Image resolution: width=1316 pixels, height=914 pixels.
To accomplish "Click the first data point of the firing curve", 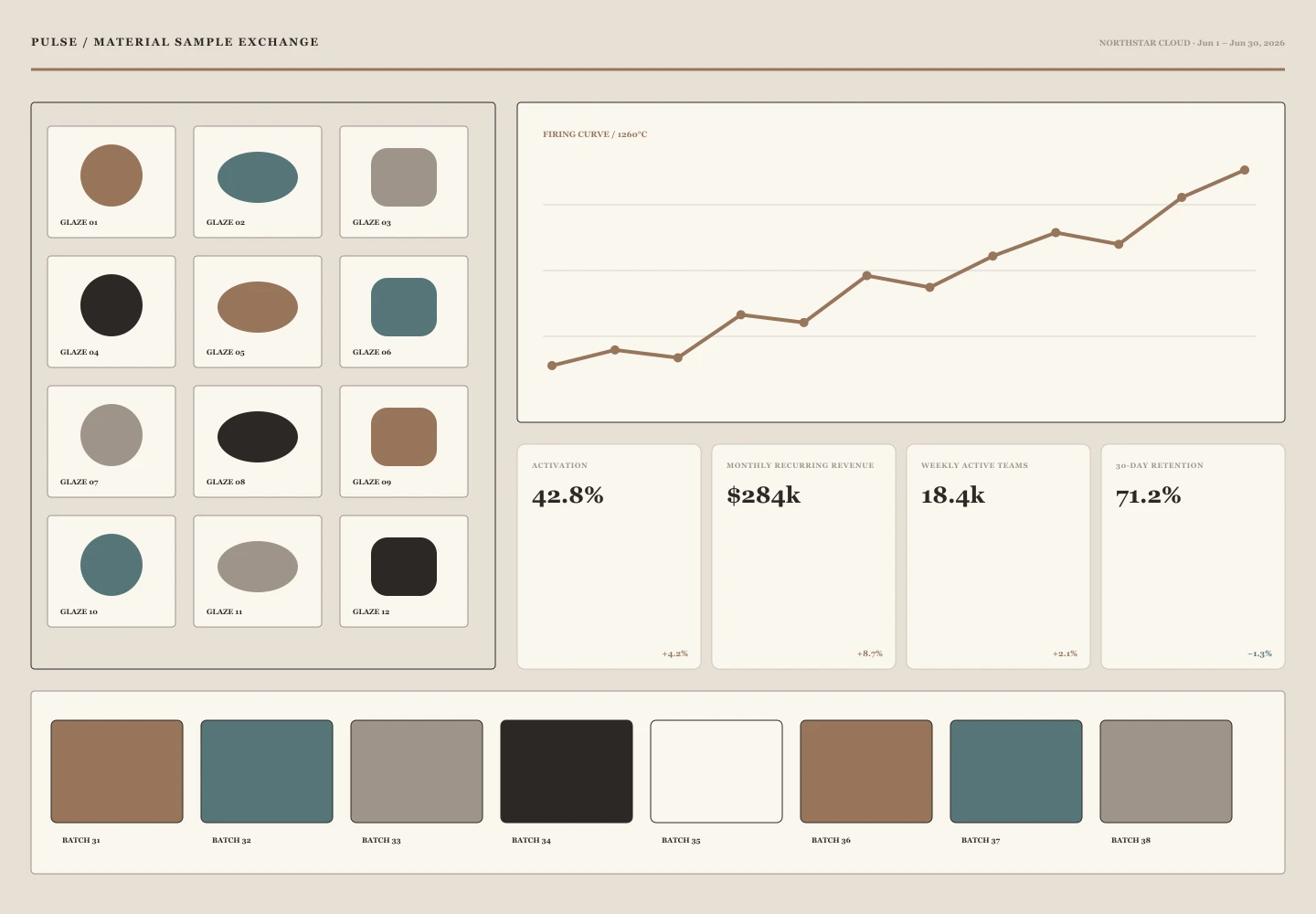I will pos(552,366).
